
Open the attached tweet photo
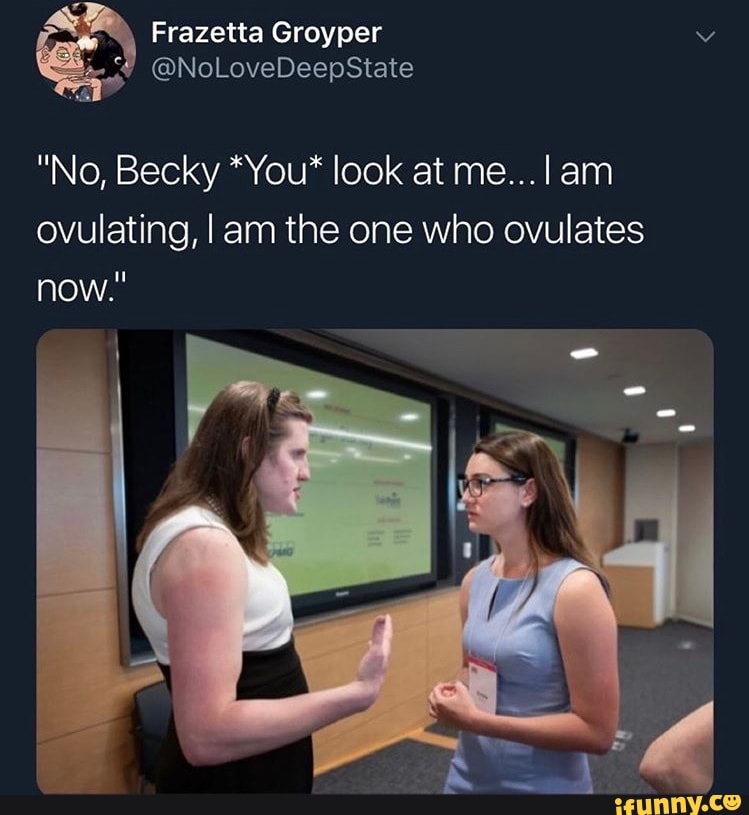(375, 561)
